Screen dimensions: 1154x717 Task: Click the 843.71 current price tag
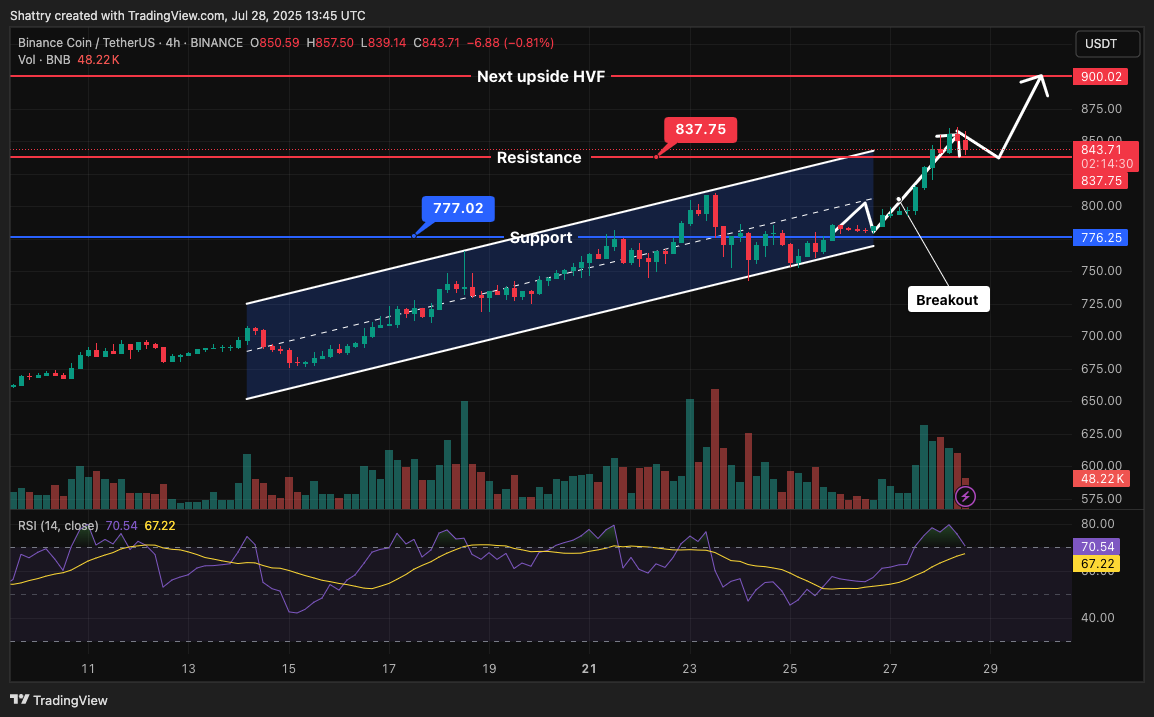[x=1101, y=149]
